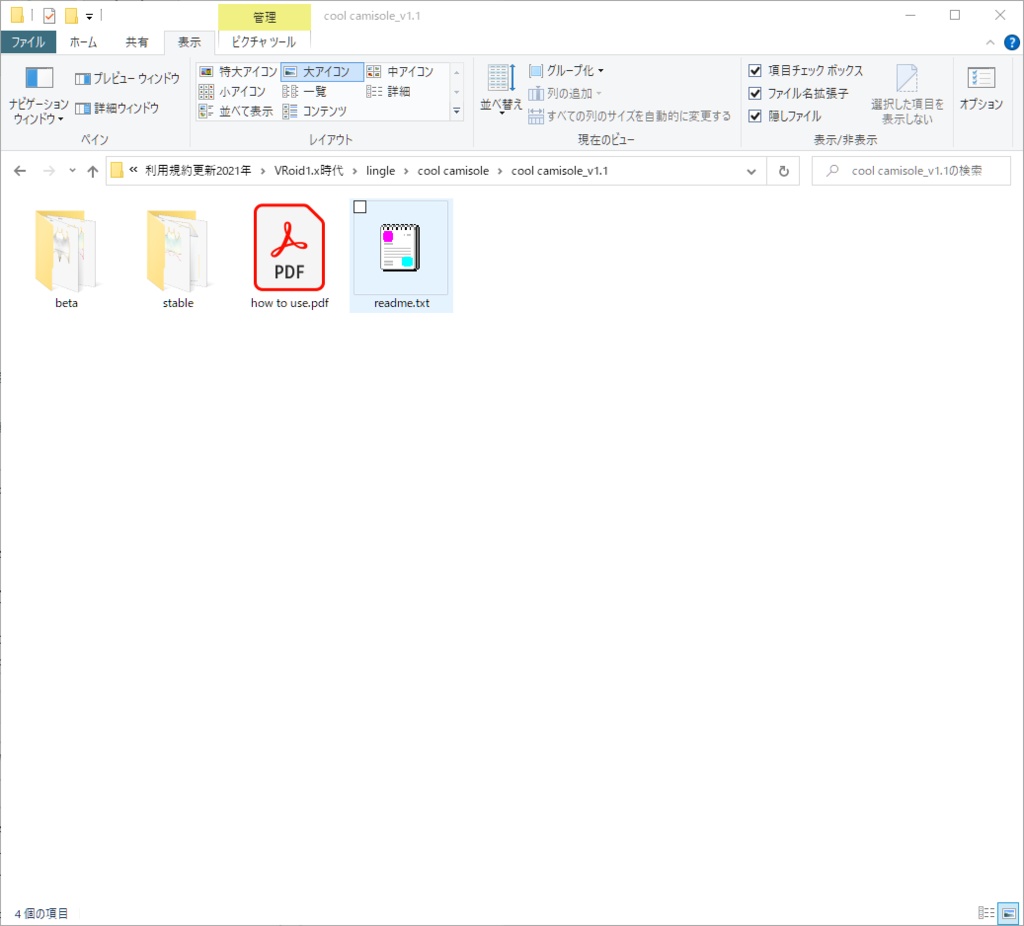Switch to the View (表示) tab

coord(189,42)
